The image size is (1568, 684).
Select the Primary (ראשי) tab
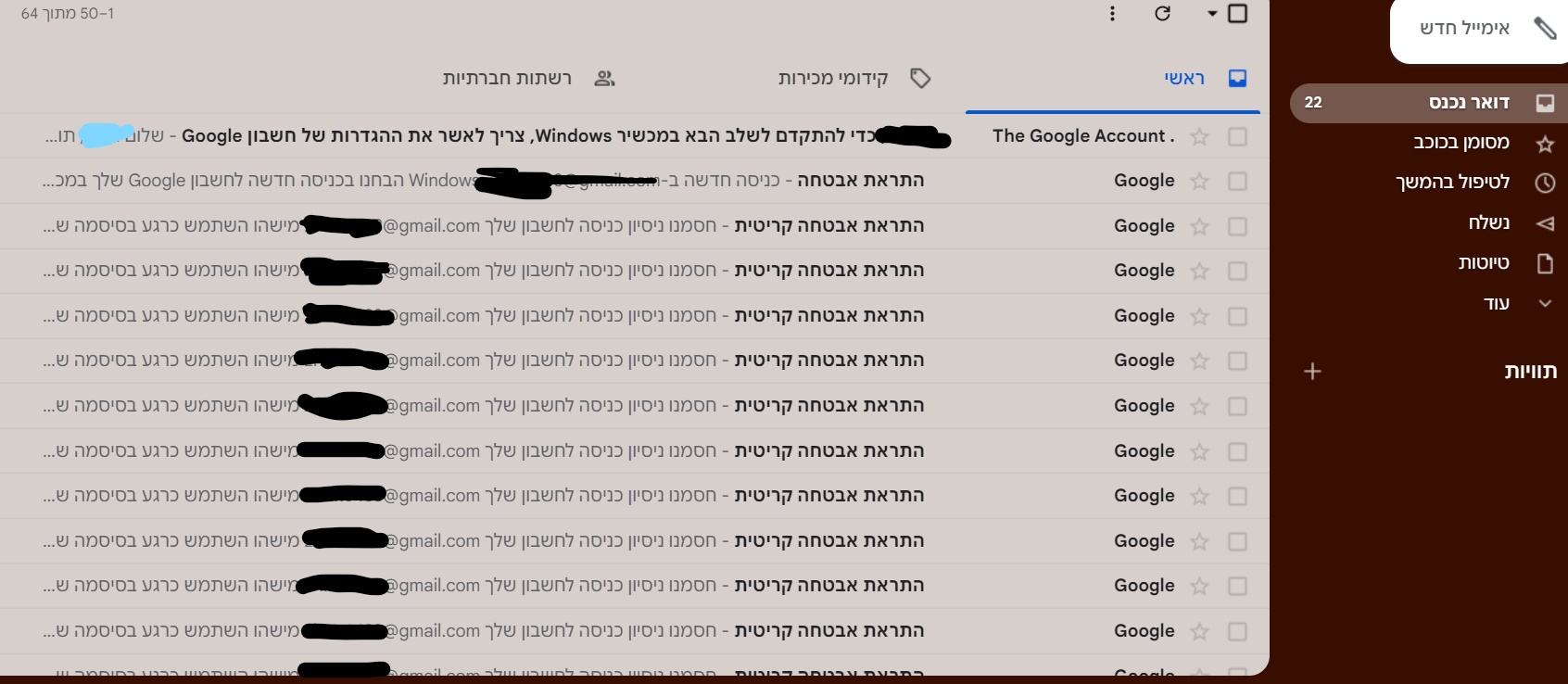(x=1184, y=78)
